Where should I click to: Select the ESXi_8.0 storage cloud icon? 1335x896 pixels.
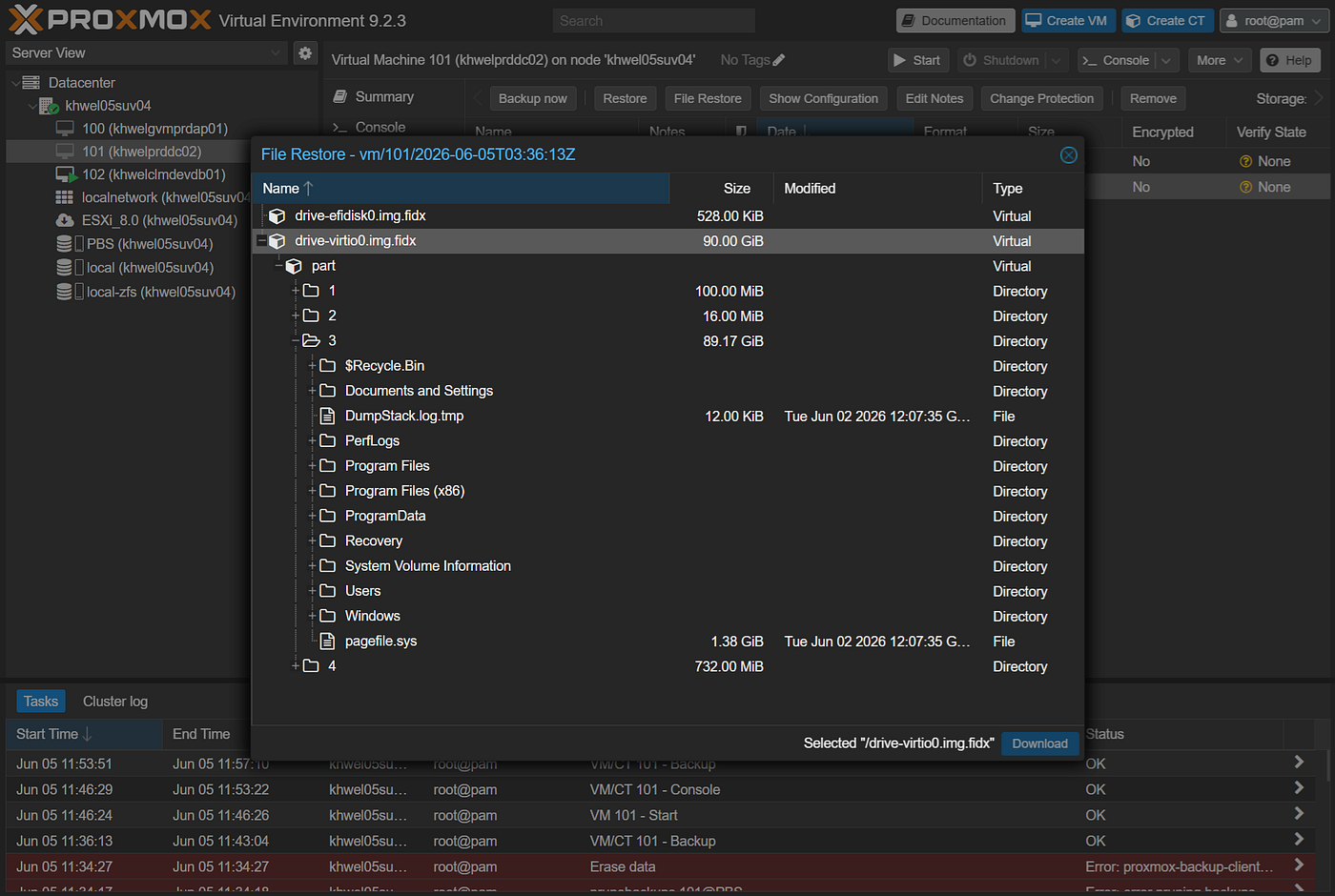coord(65,220)
